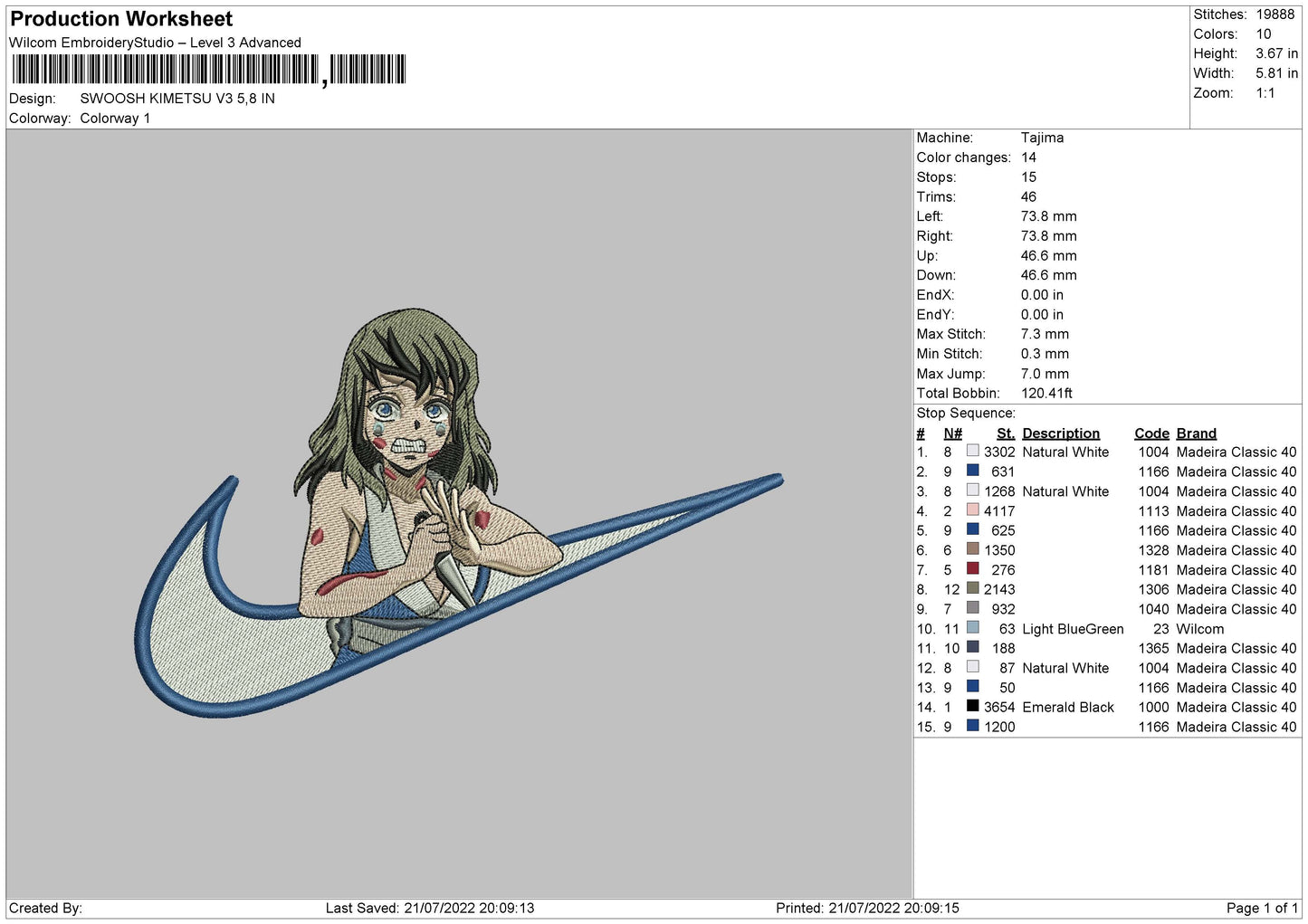Click the Stop Sequence heading

966,414
